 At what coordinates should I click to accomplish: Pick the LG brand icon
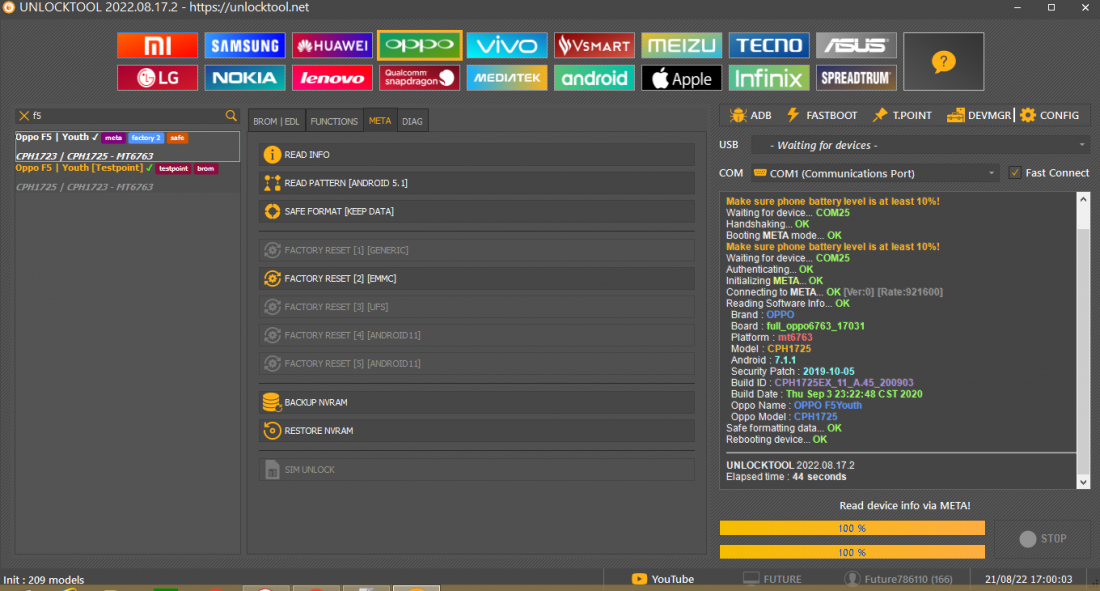tap(157, 78)
